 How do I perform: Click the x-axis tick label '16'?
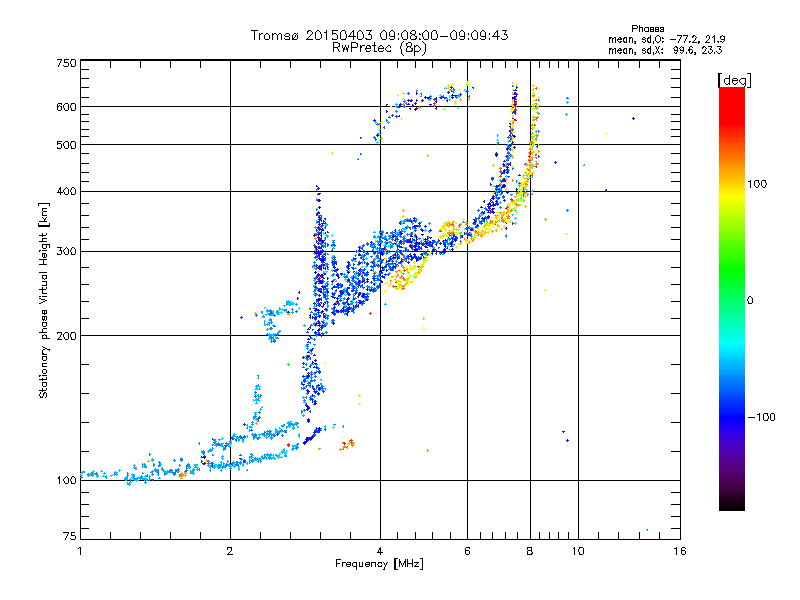(x=680, y=551)
